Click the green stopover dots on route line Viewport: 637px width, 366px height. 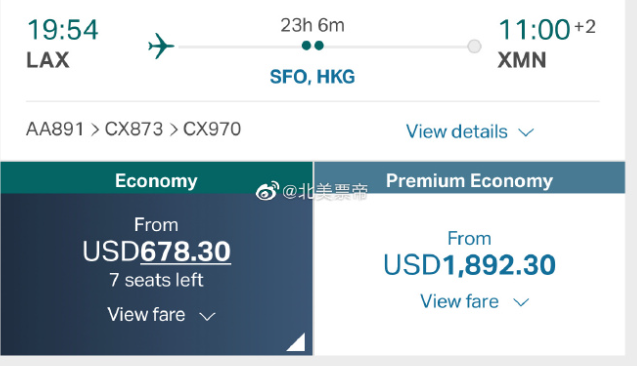(313, 45)
